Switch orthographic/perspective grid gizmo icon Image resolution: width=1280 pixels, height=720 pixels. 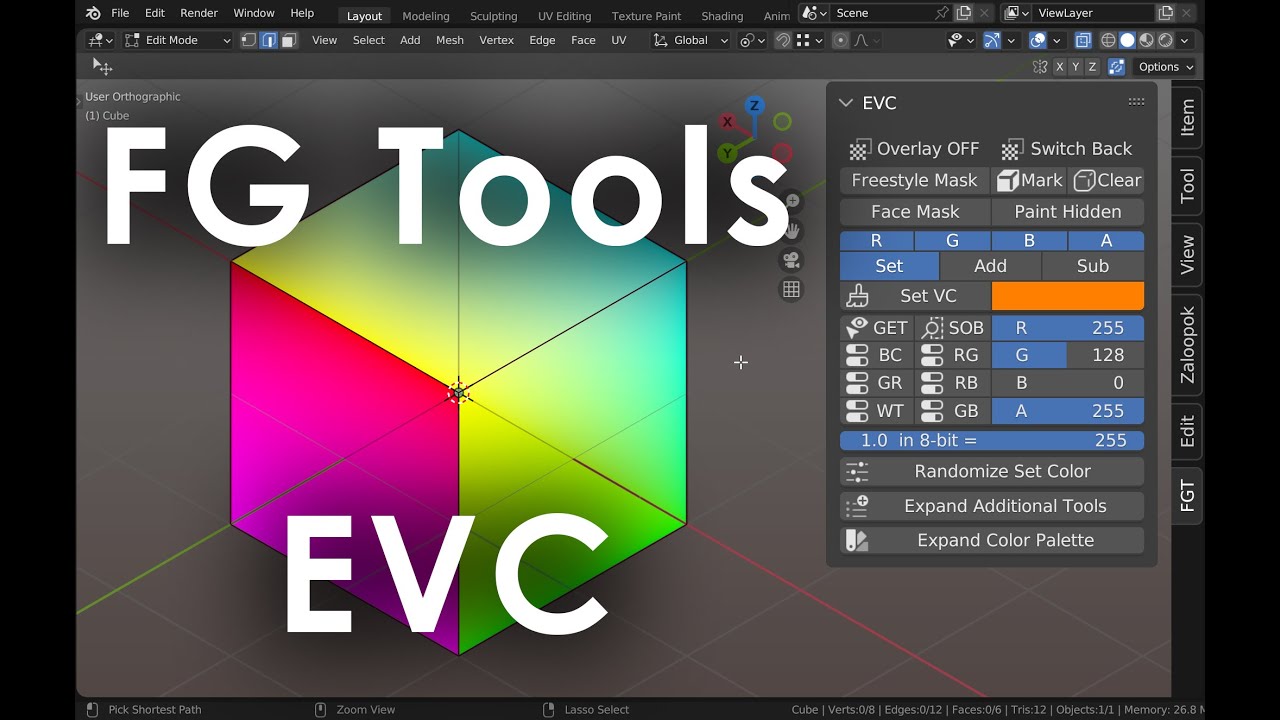[792, 289]
